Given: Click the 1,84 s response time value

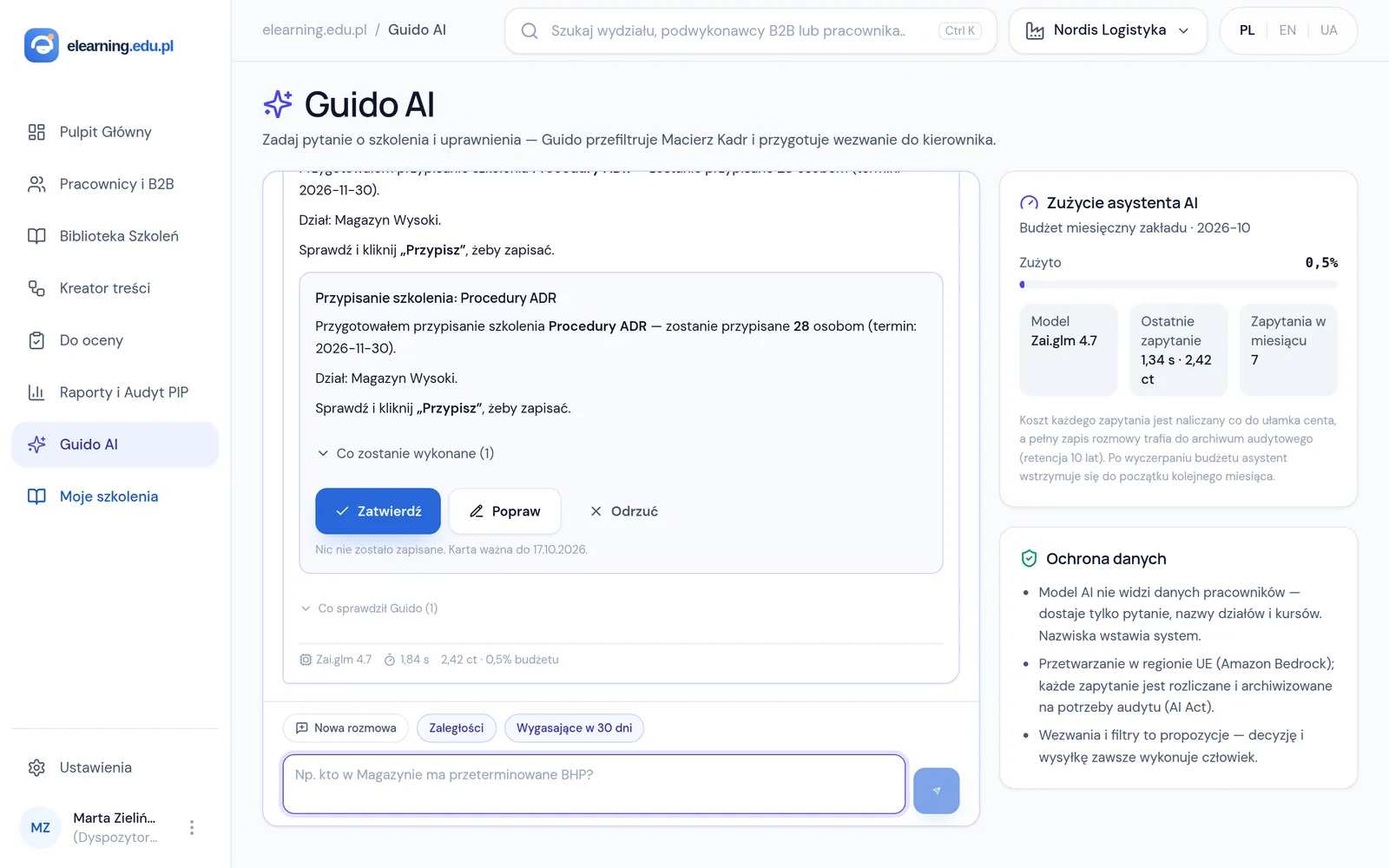Looking at the screenshot, I should [407, 660].
